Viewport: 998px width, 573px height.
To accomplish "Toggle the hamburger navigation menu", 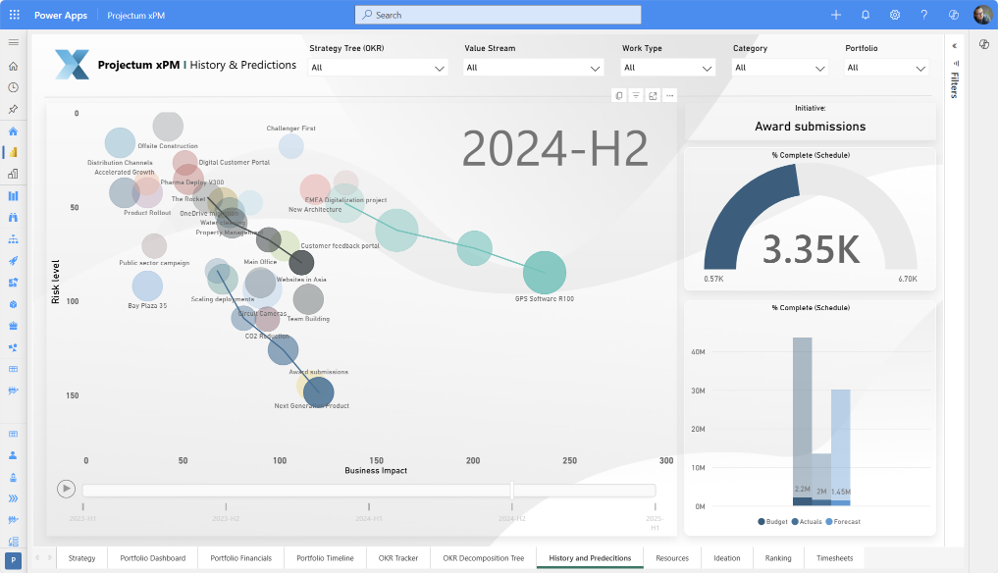I will [14, 42].
